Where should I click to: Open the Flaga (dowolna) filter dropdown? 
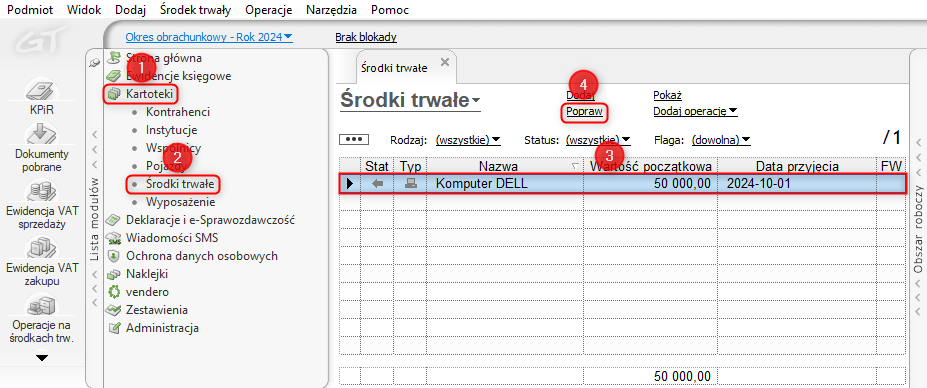point(721,140)
